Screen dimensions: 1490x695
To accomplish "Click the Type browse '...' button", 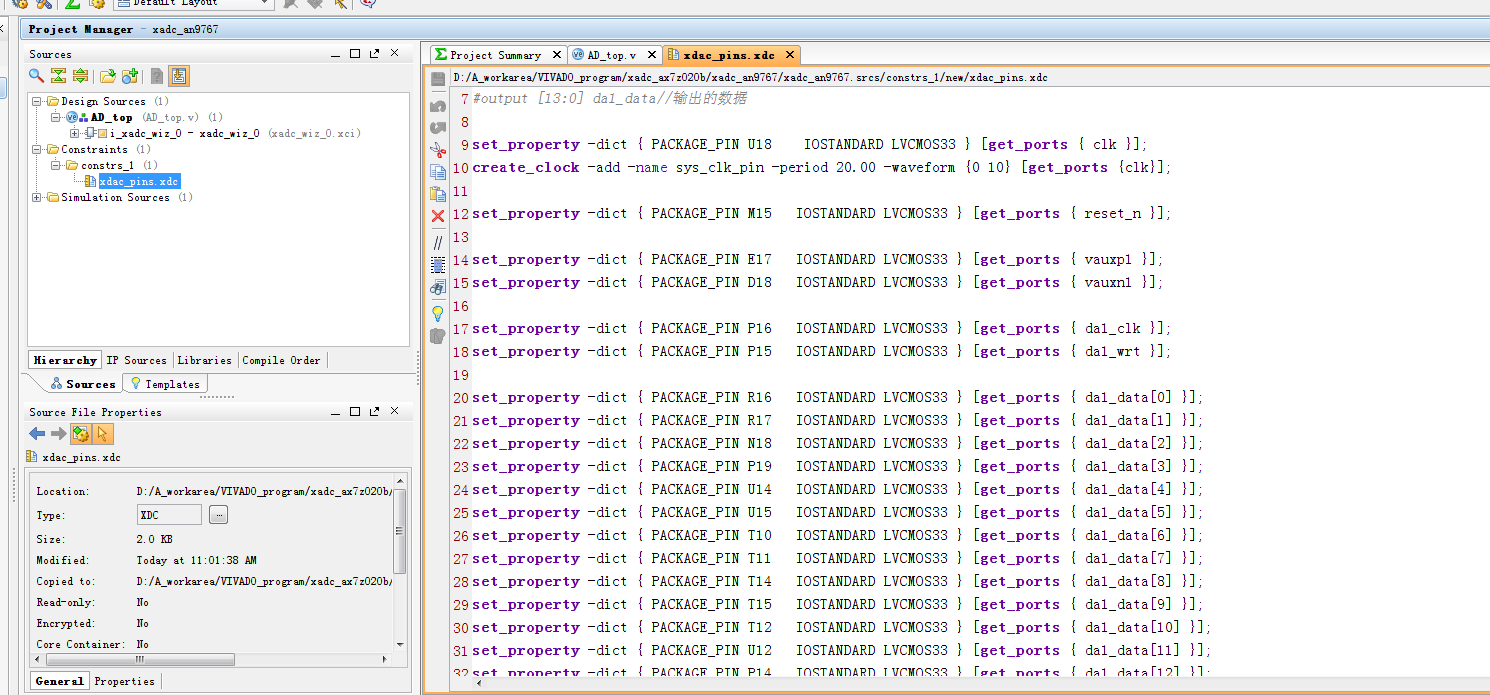I will click(218, 515).
